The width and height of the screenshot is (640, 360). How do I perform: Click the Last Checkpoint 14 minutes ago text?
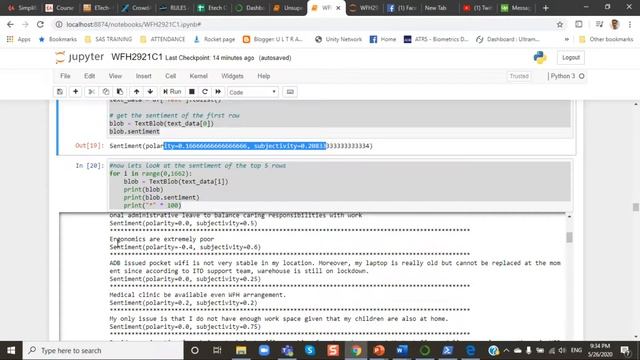(x=209, y=58)
